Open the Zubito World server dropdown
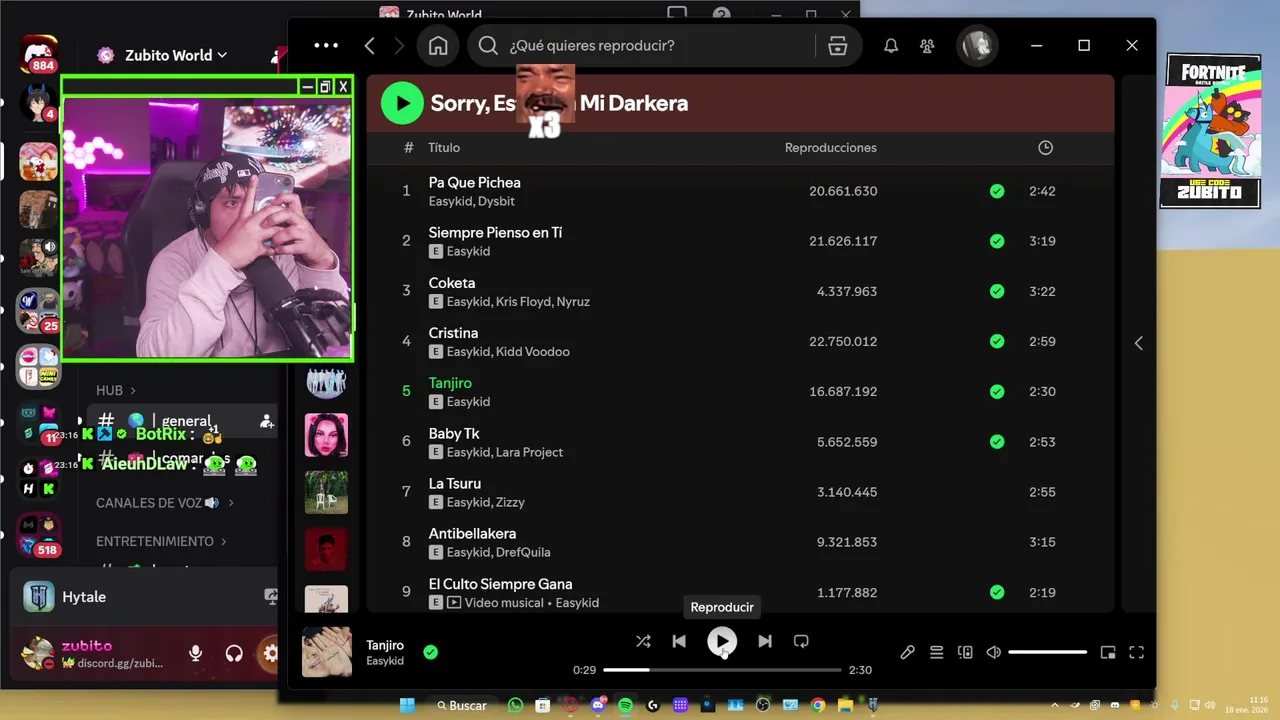This screenshot has height=720, width=1280. click(176, 55)
